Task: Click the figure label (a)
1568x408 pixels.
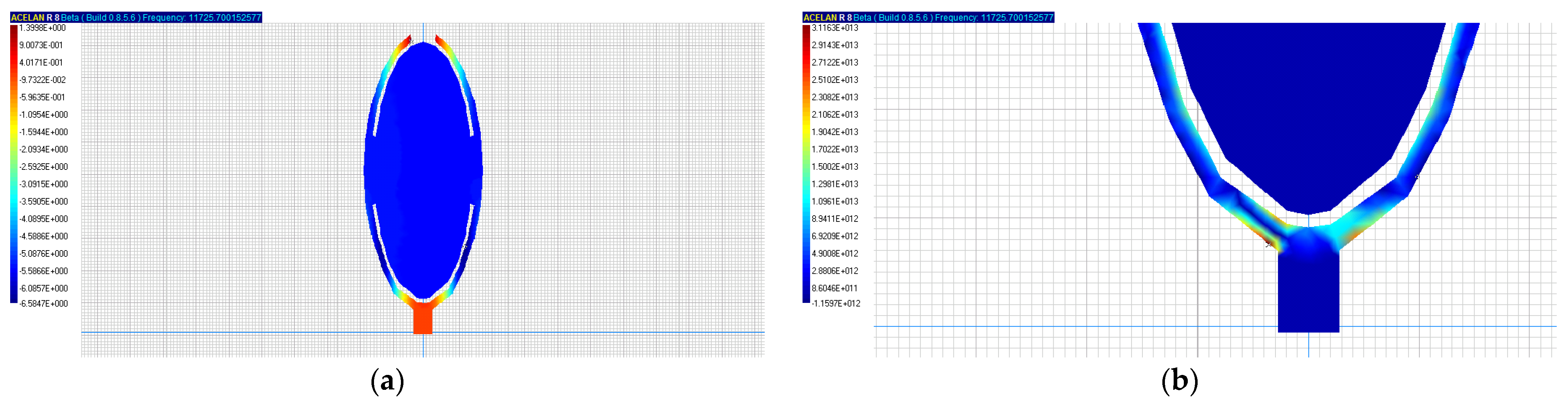Action: point(387,381)
